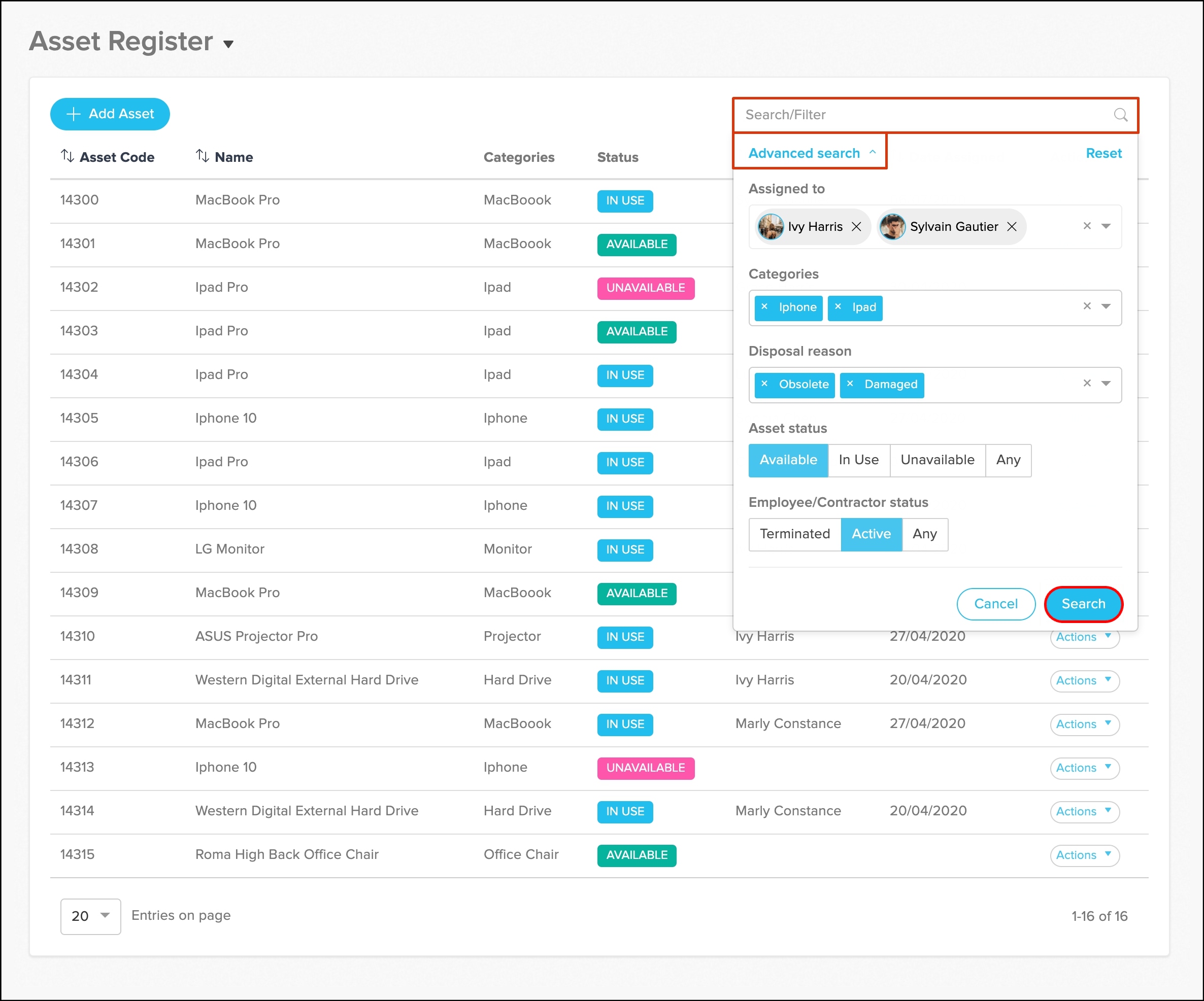
Task: Open Actions menu for asset 14313
Action: [1084, 767]
